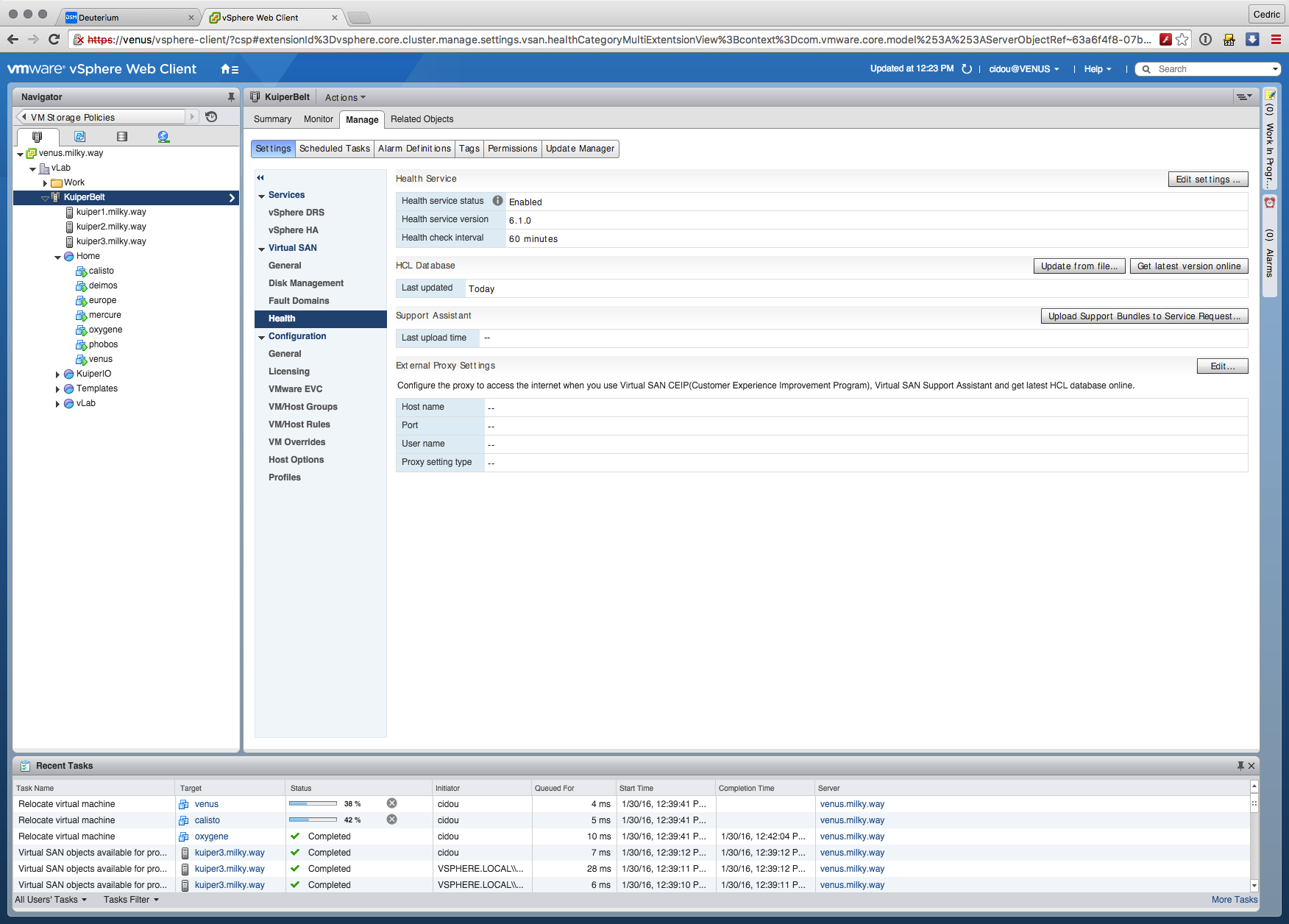Pin the Navigator panel
The image size is (1289, 924).
231,97
